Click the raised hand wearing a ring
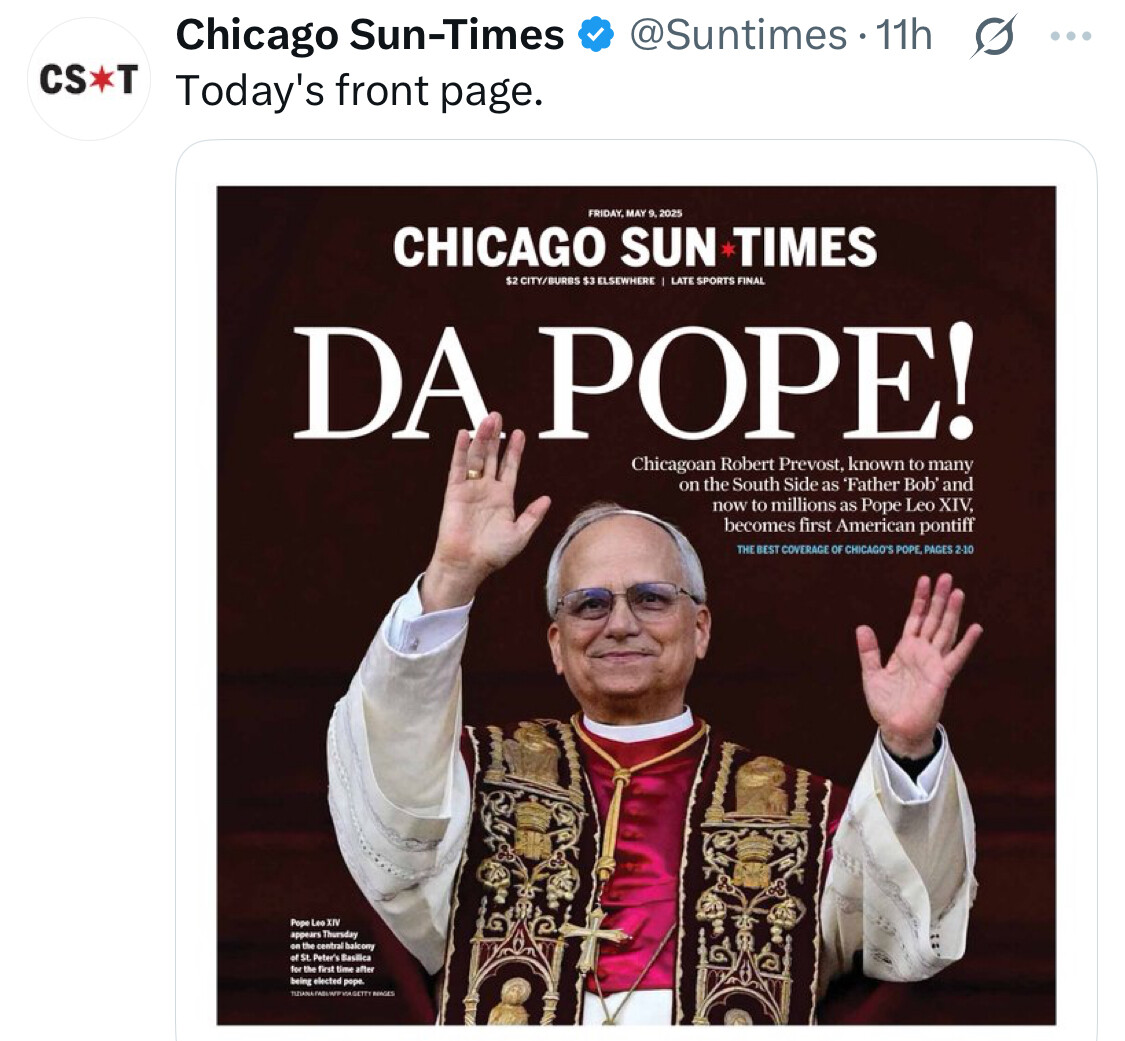Screen dimensions: 1125x1041 [483, 497]
